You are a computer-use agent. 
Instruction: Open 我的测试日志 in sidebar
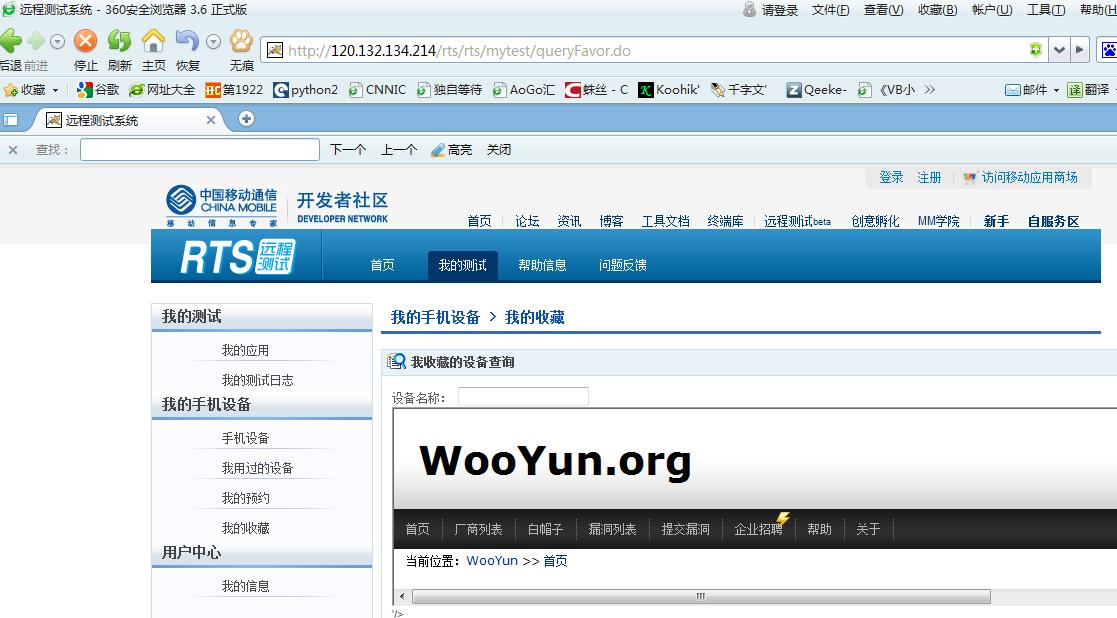point(257,380)
